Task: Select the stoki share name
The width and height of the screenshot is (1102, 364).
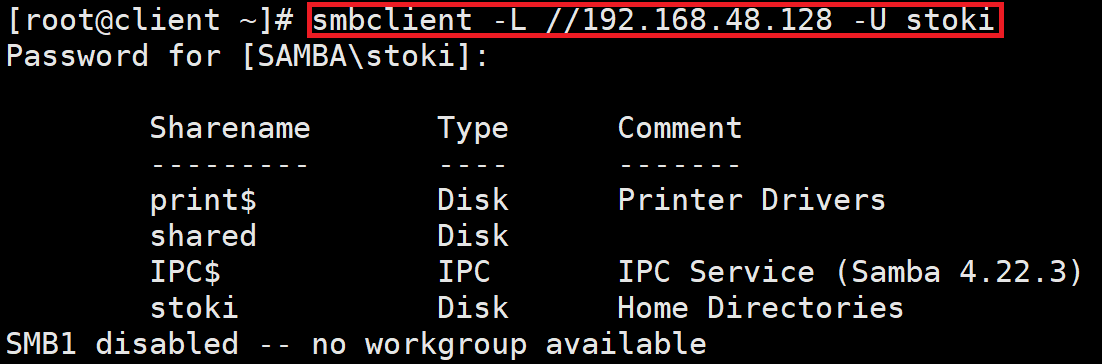Action: (194, 308)
